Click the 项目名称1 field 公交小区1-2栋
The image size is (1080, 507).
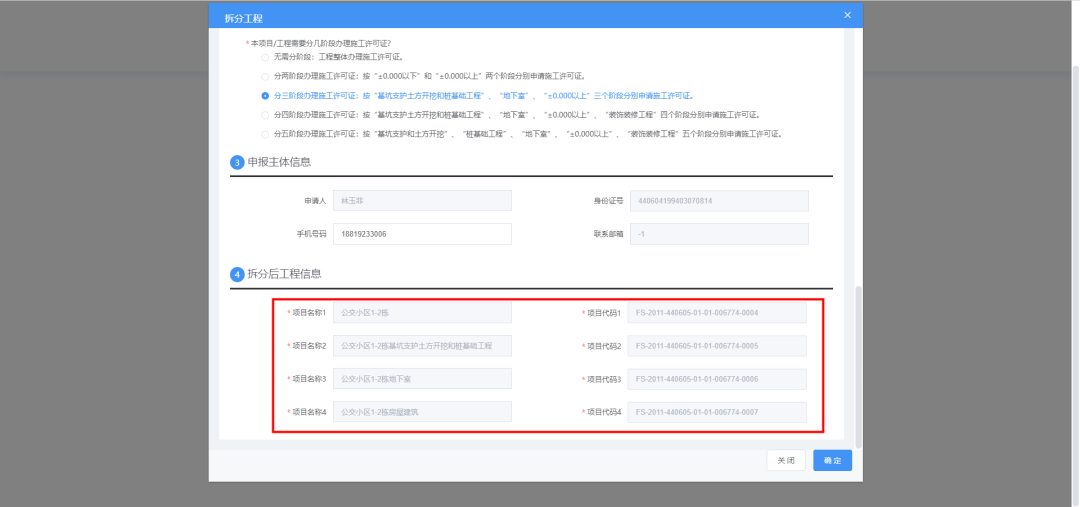[x=422, y=312]
